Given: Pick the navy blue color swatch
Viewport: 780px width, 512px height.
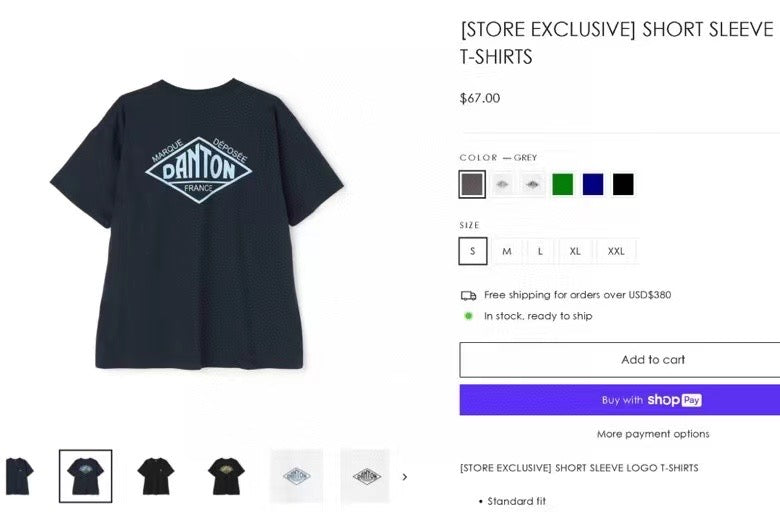Looking at the screenshot, I should (592, 184).
